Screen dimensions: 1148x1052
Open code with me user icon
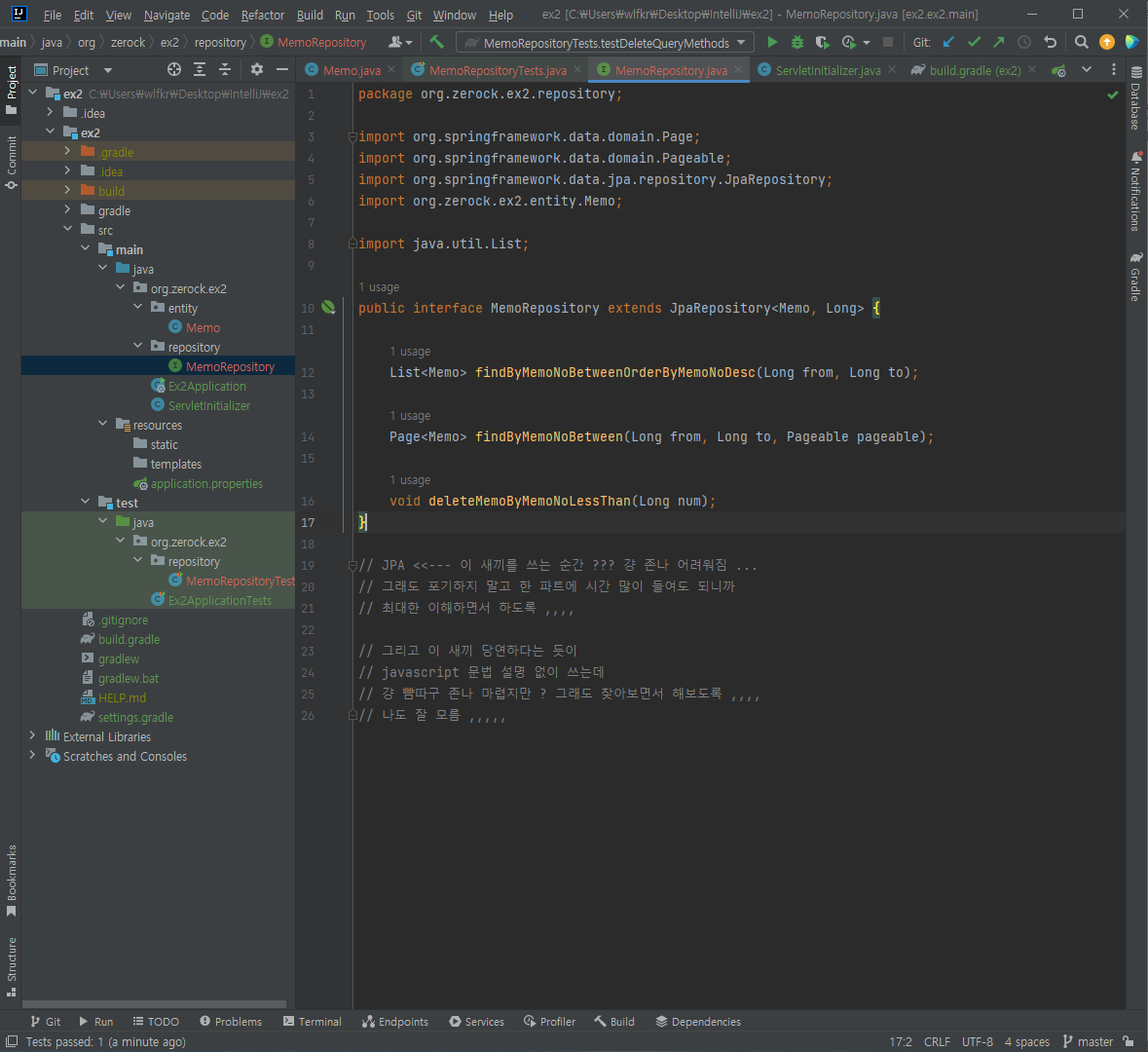400,43
